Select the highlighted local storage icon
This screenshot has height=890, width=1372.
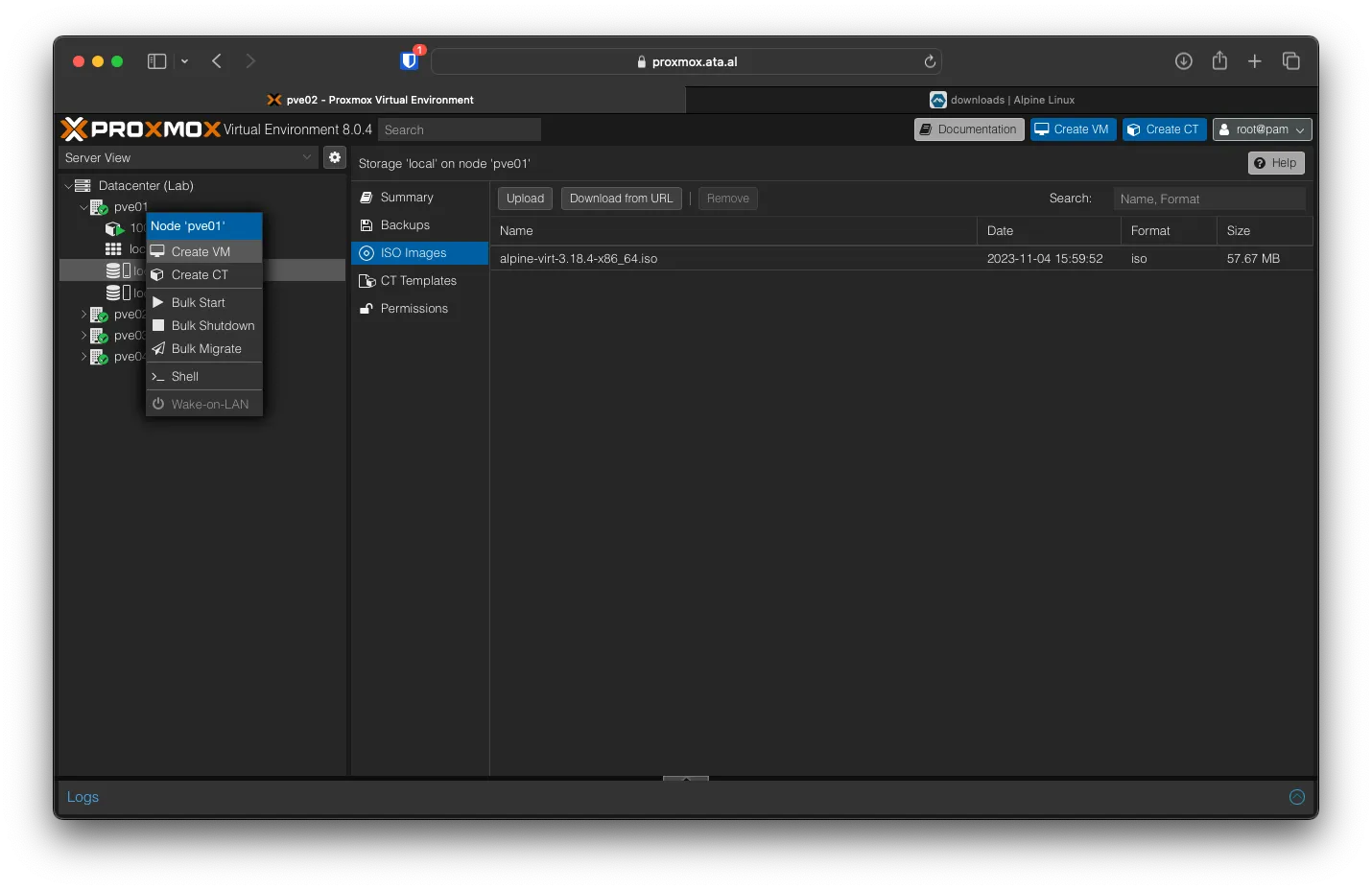118,271
